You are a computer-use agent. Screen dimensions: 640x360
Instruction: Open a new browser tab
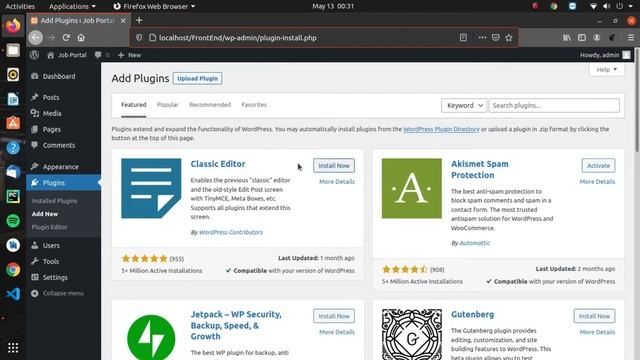139,20
